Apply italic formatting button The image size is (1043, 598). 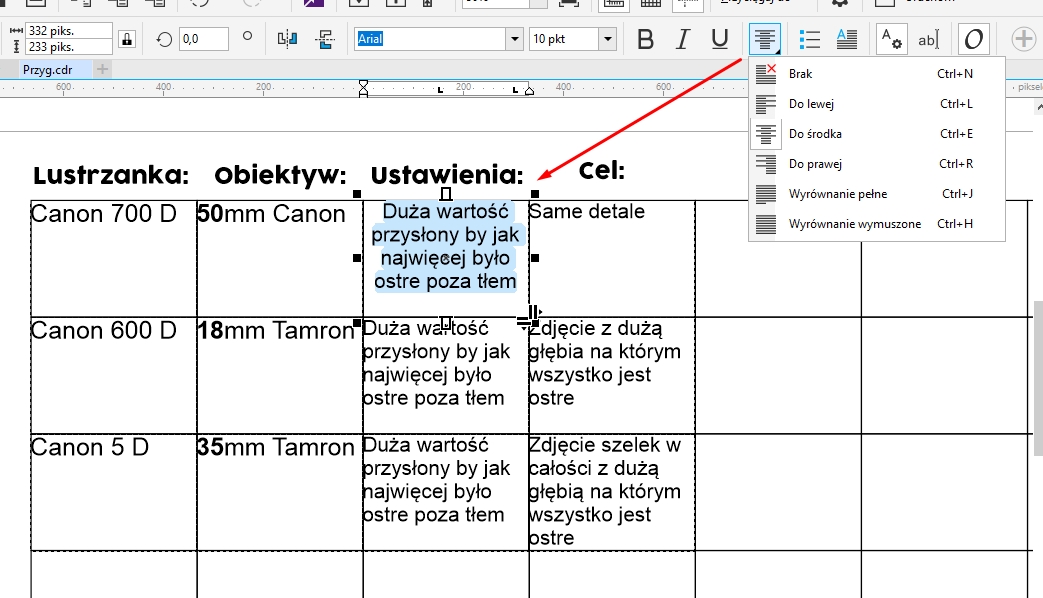pos(682,40)
